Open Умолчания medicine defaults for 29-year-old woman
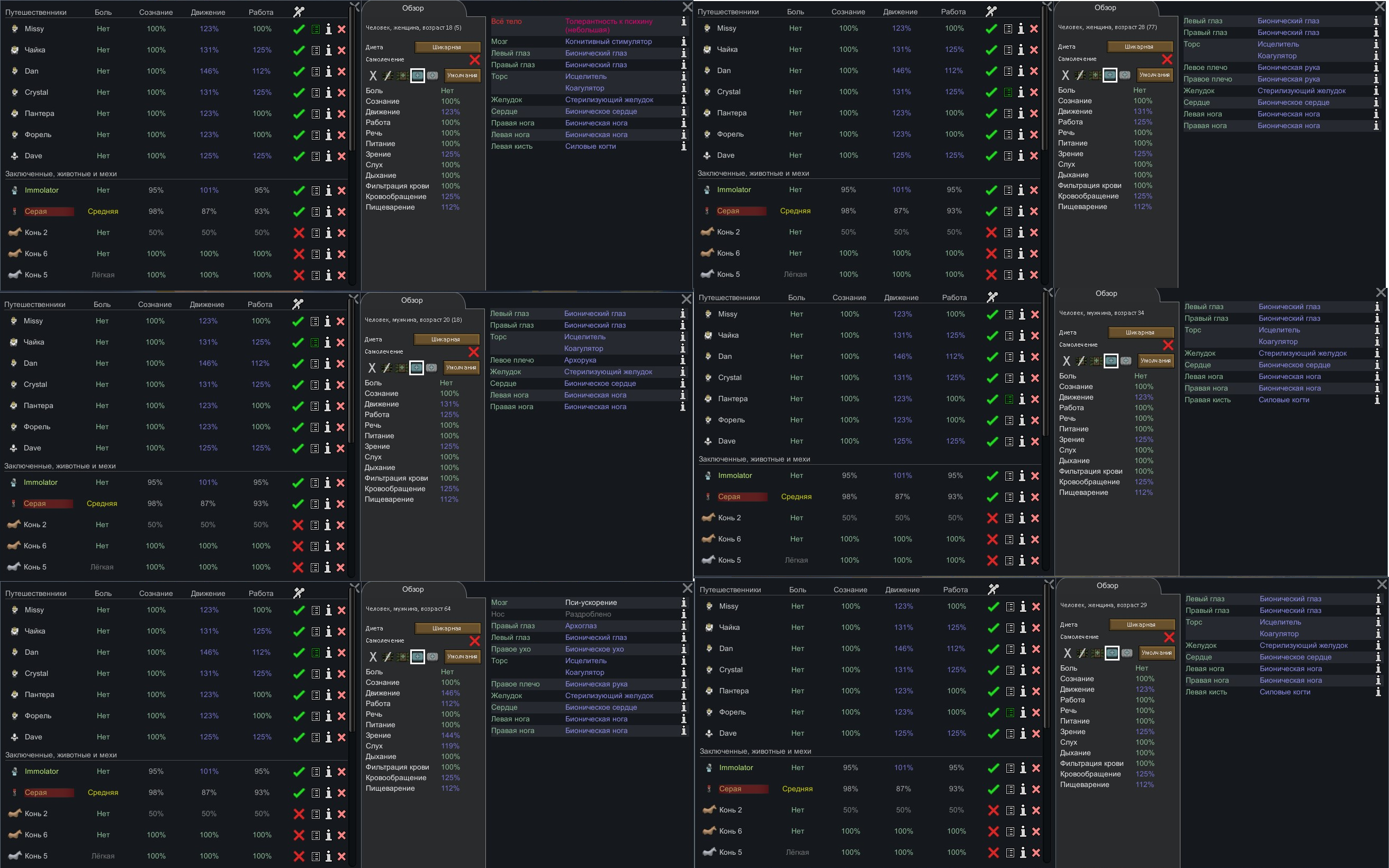Screen dimensions: 1389x868 1157,653
